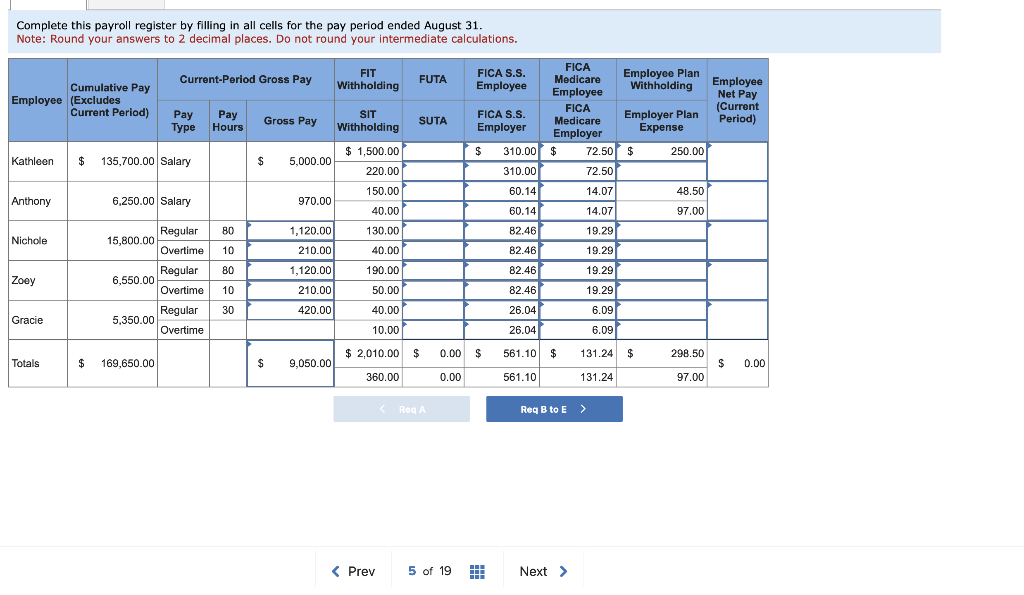This screenshot has height=595, width=1024.
Task: Click Anthony's FUTA input cell
Action: coord(433,191)
